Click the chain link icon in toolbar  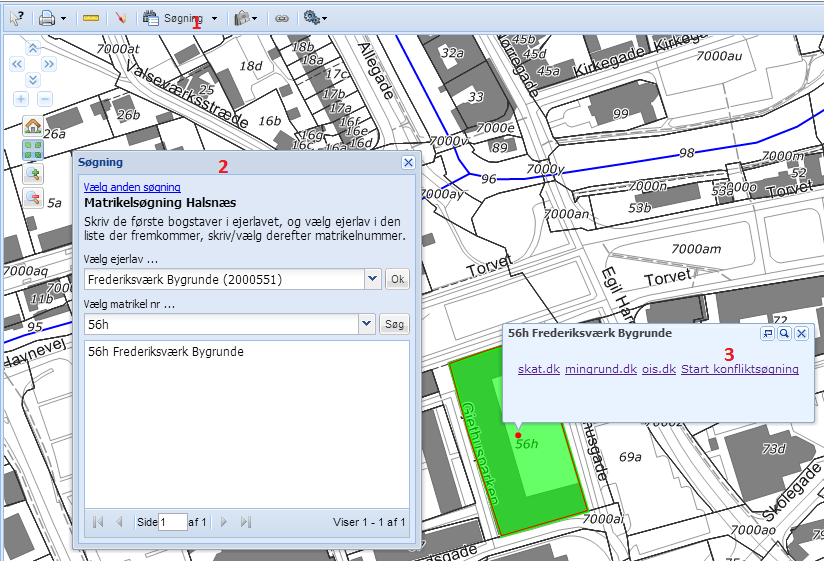281,18
